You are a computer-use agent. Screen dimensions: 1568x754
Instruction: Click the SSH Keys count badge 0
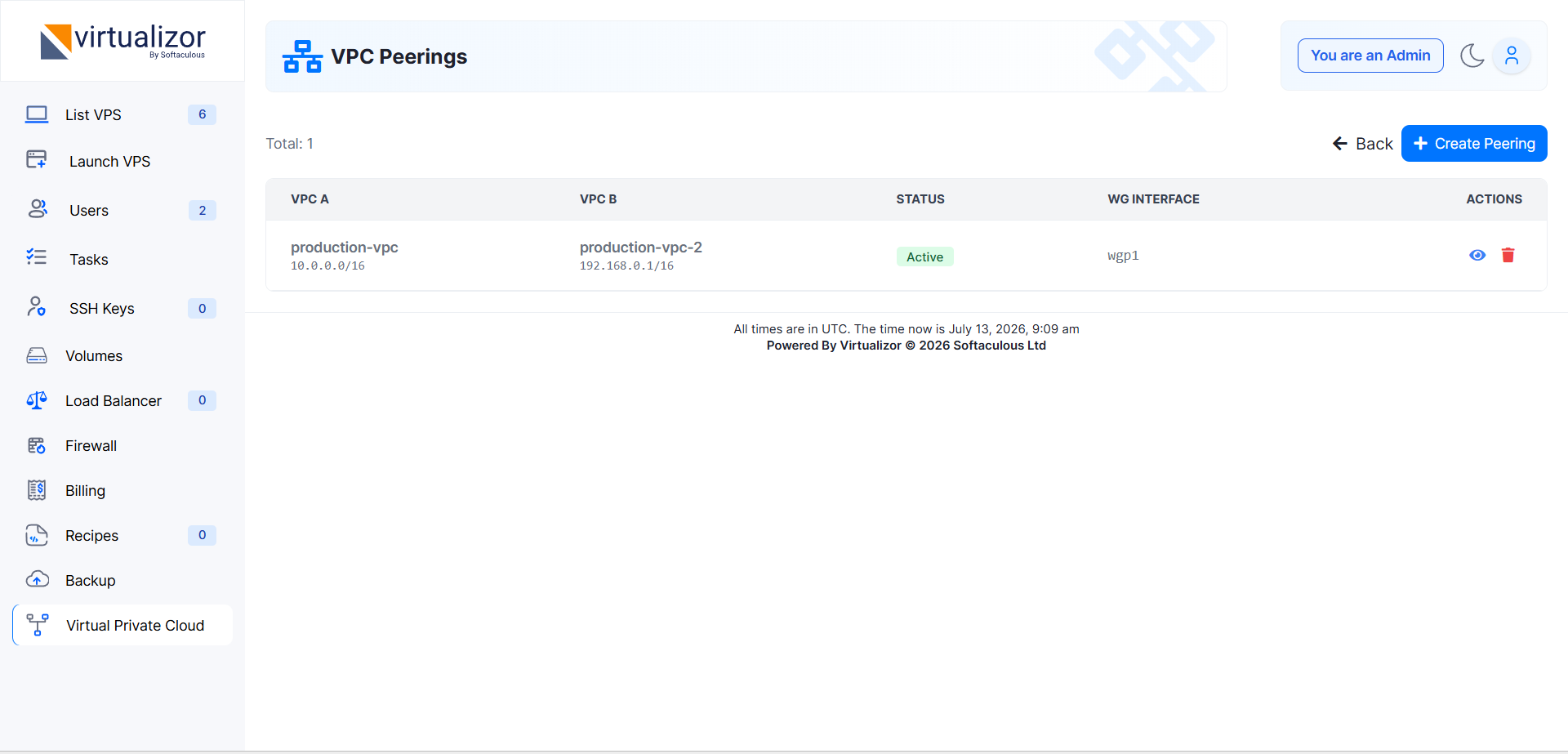[202, 308]
